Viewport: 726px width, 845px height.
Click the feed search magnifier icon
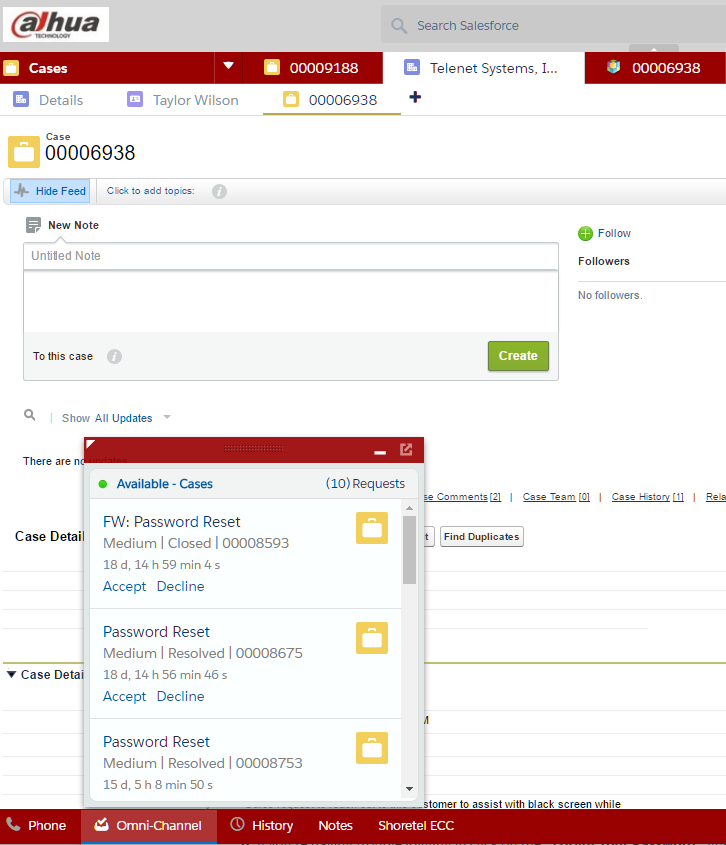click(x=30, y=415)
